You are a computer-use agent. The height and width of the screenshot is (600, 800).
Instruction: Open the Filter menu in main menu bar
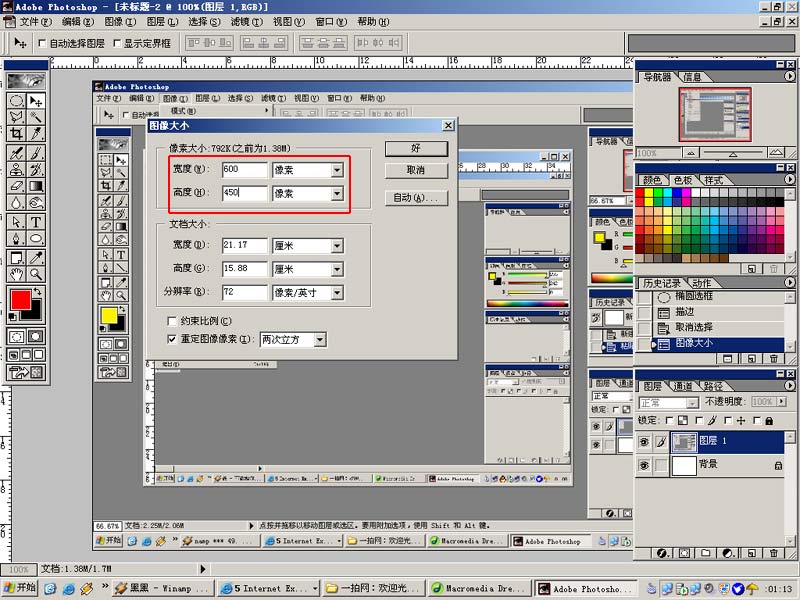click(246, 22)
